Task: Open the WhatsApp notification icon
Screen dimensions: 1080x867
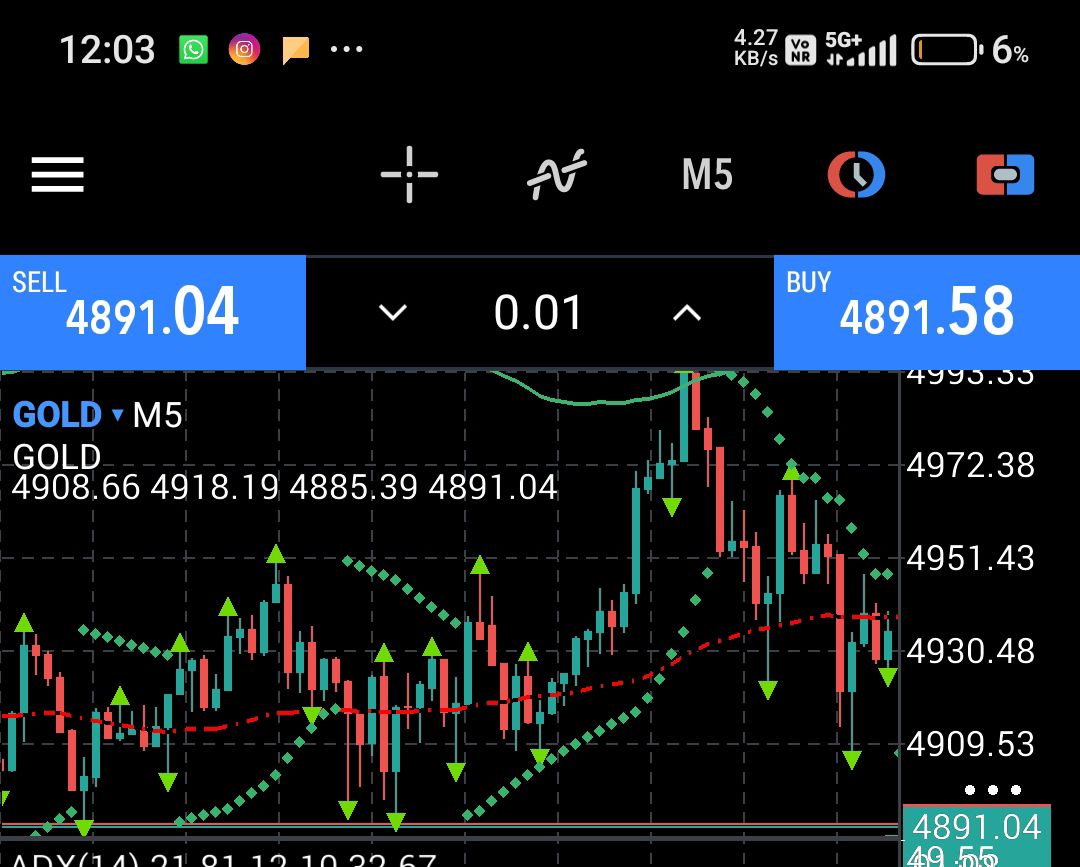Action: point(194,49)
